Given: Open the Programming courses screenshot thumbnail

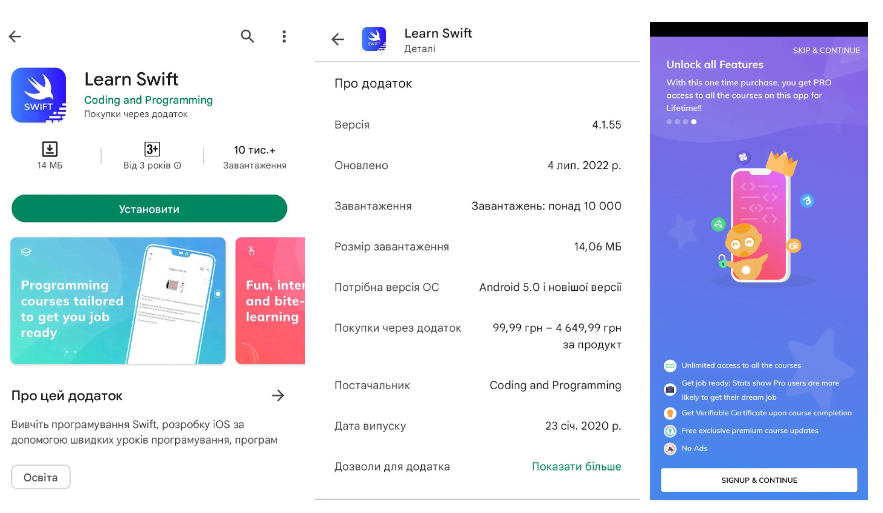Looking at the screenshot, I should click(x=118, y=301).
